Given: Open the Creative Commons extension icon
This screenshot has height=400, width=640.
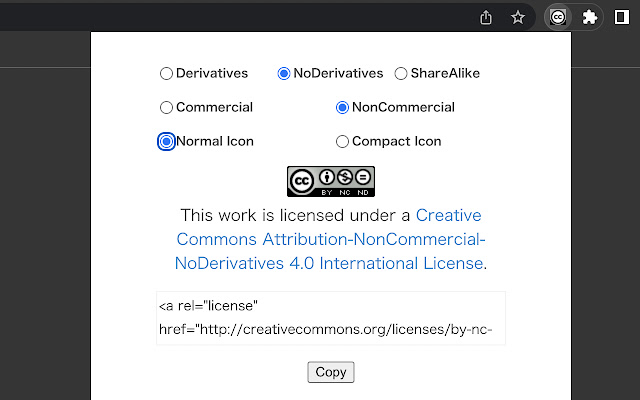Looking at the screenshot, I should tap(558, 18).
